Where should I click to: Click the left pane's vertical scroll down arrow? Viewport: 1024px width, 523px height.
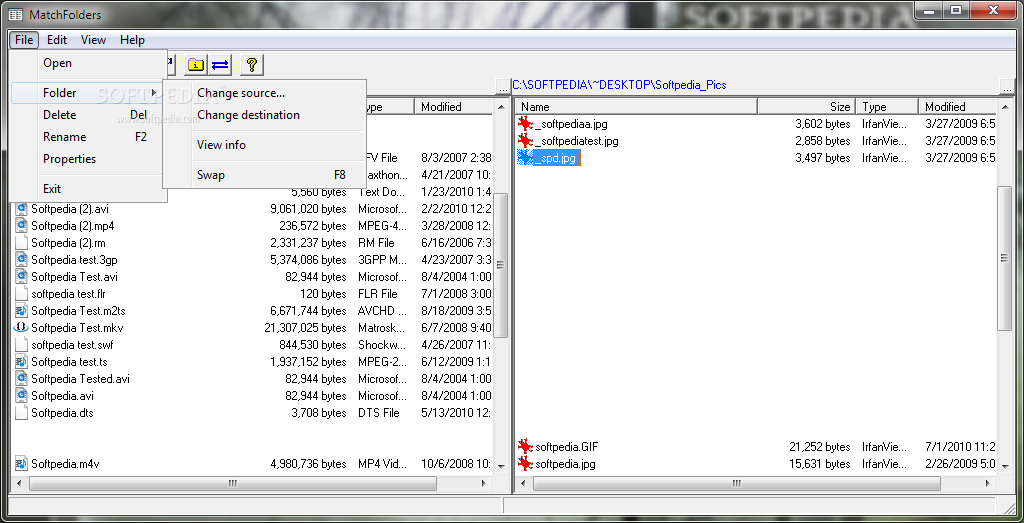tap(501, 466)
